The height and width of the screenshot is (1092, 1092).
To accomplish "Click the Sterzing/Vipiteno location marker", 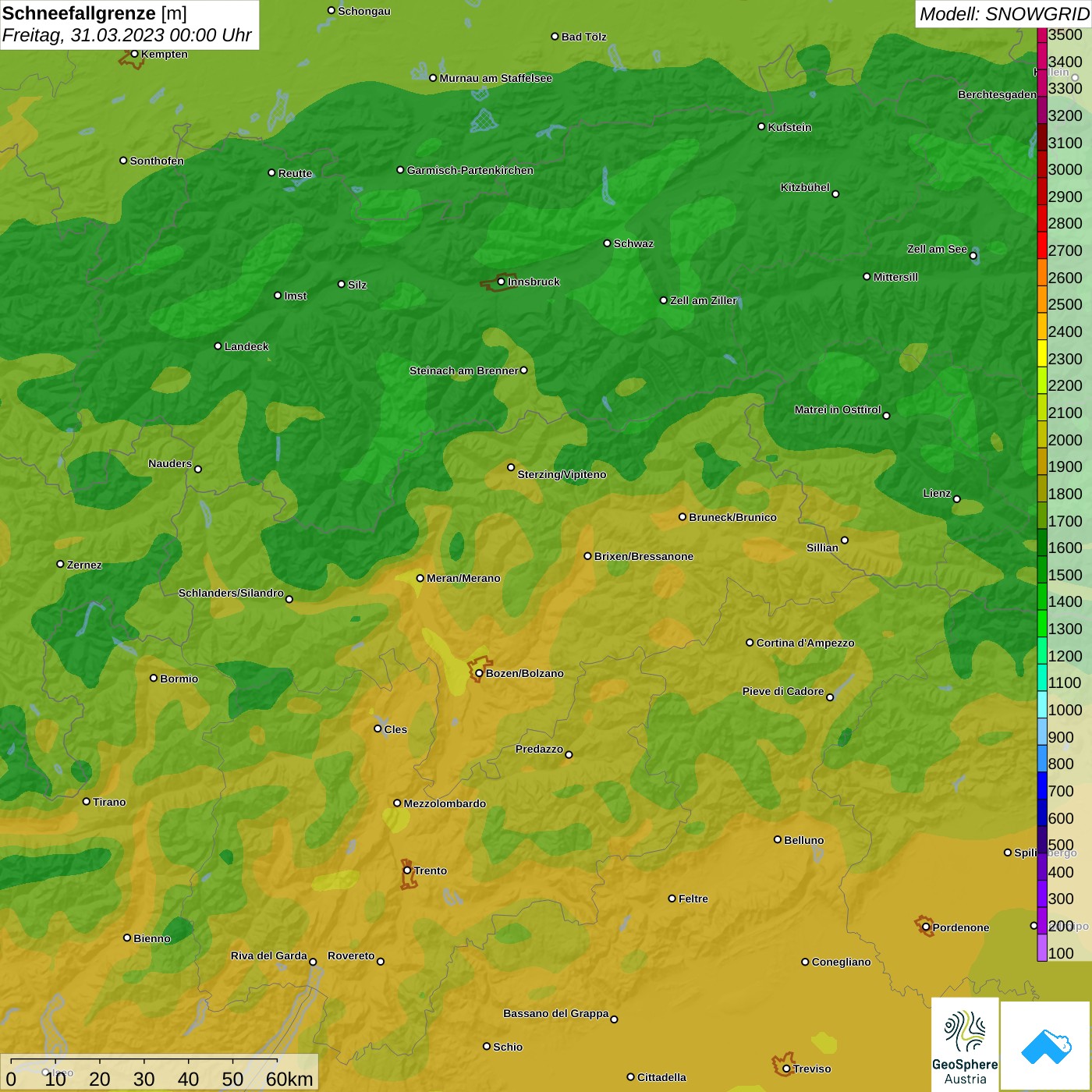I will pyautogui.click(x=511, y=467).
